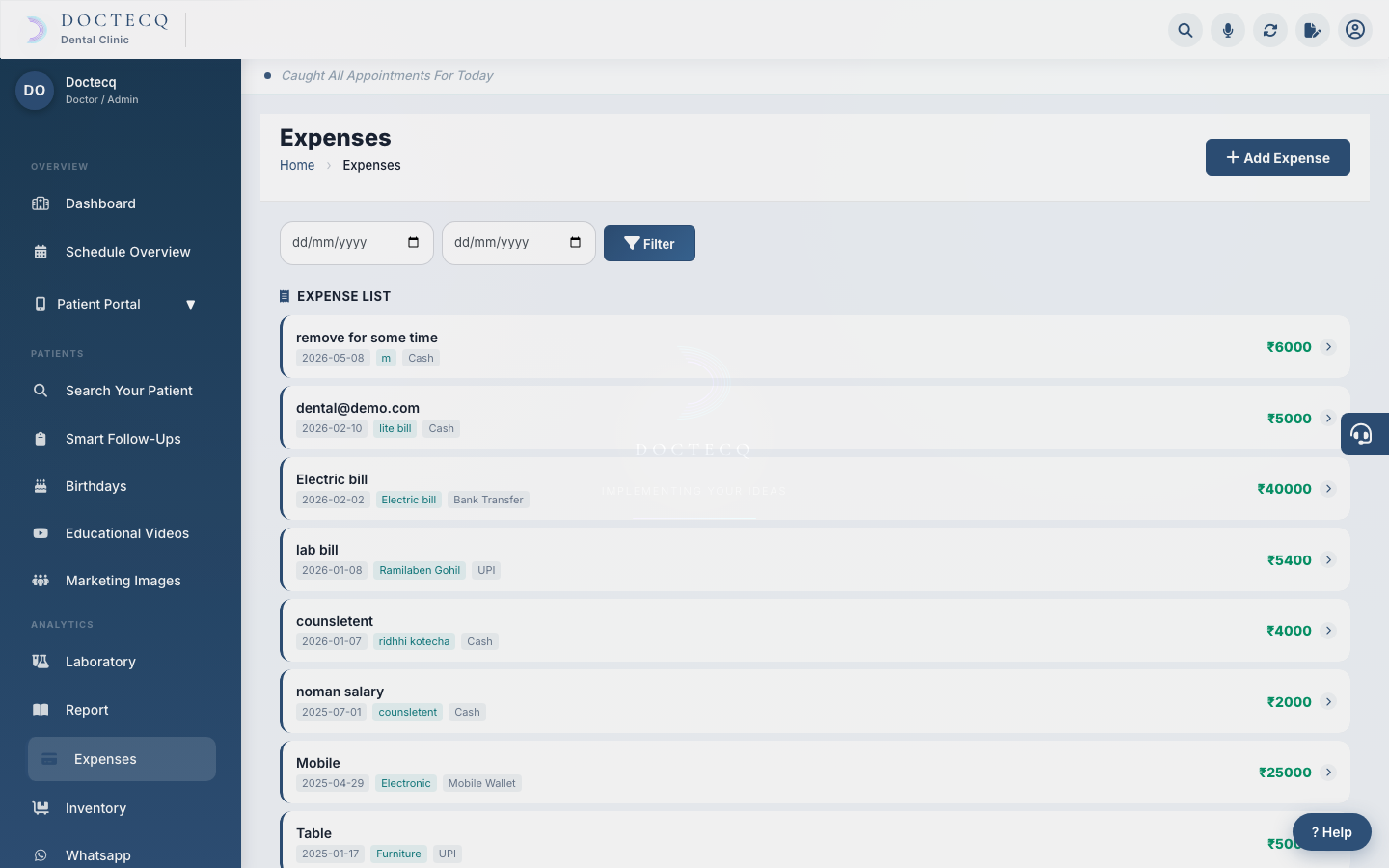The image size is (1389, 868).
Task: Open calendar picker of second date field
Action: (x=575, y=243)
